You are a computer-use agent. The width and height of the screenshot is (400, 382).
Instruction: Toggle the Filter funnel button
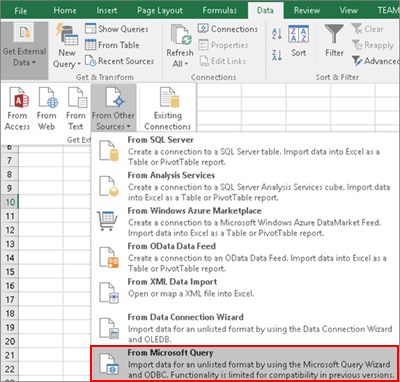(x=334, y=41)
